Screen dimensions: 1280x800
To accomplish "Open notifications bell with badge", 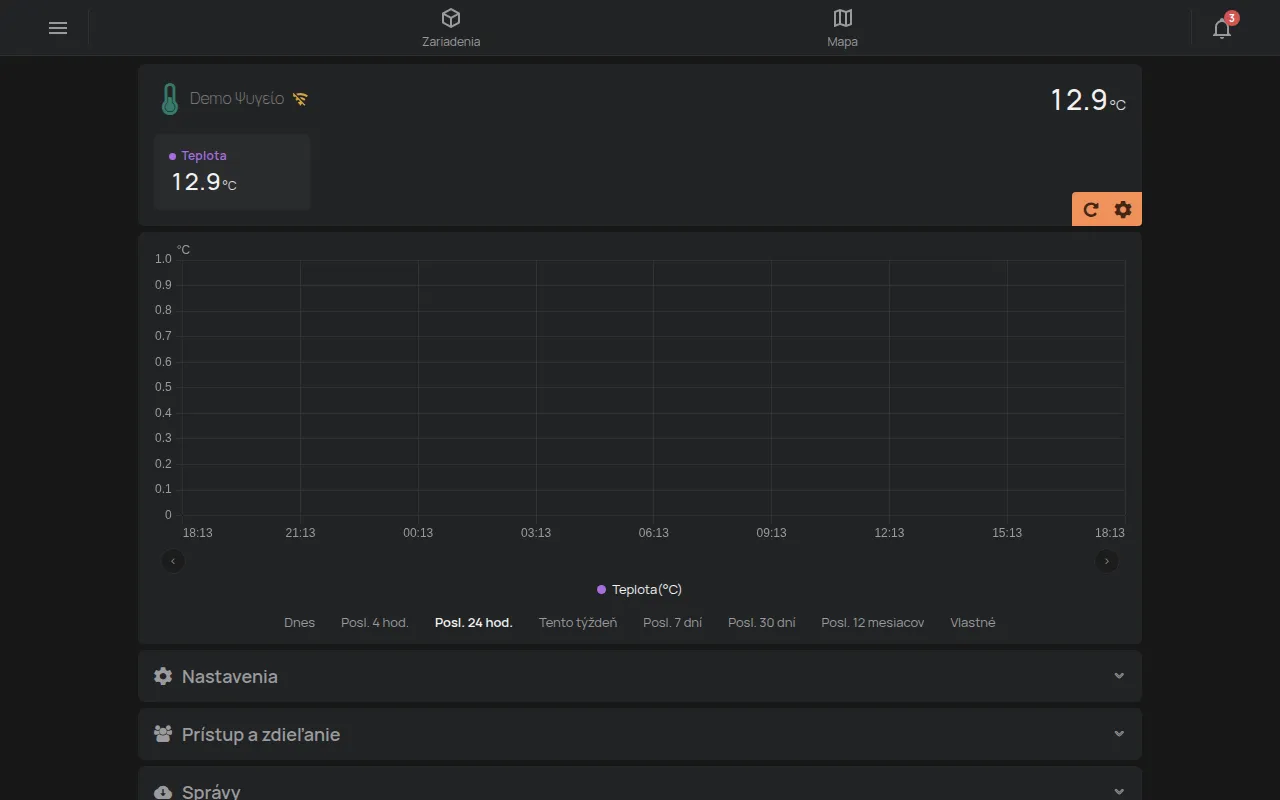I will (1223, 27).
